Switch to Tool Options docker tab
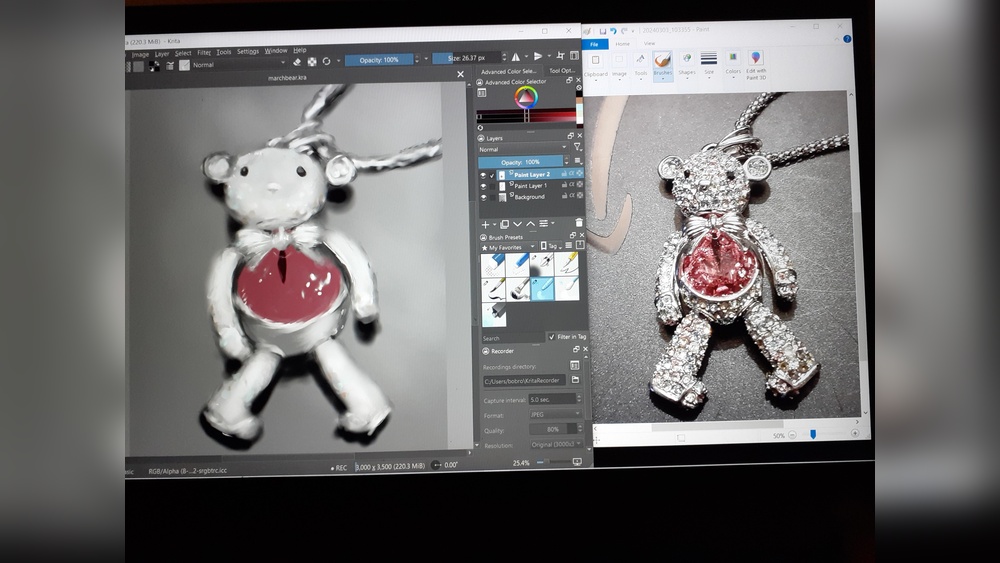The image size is (1000, 563). (x=562, y=71)
